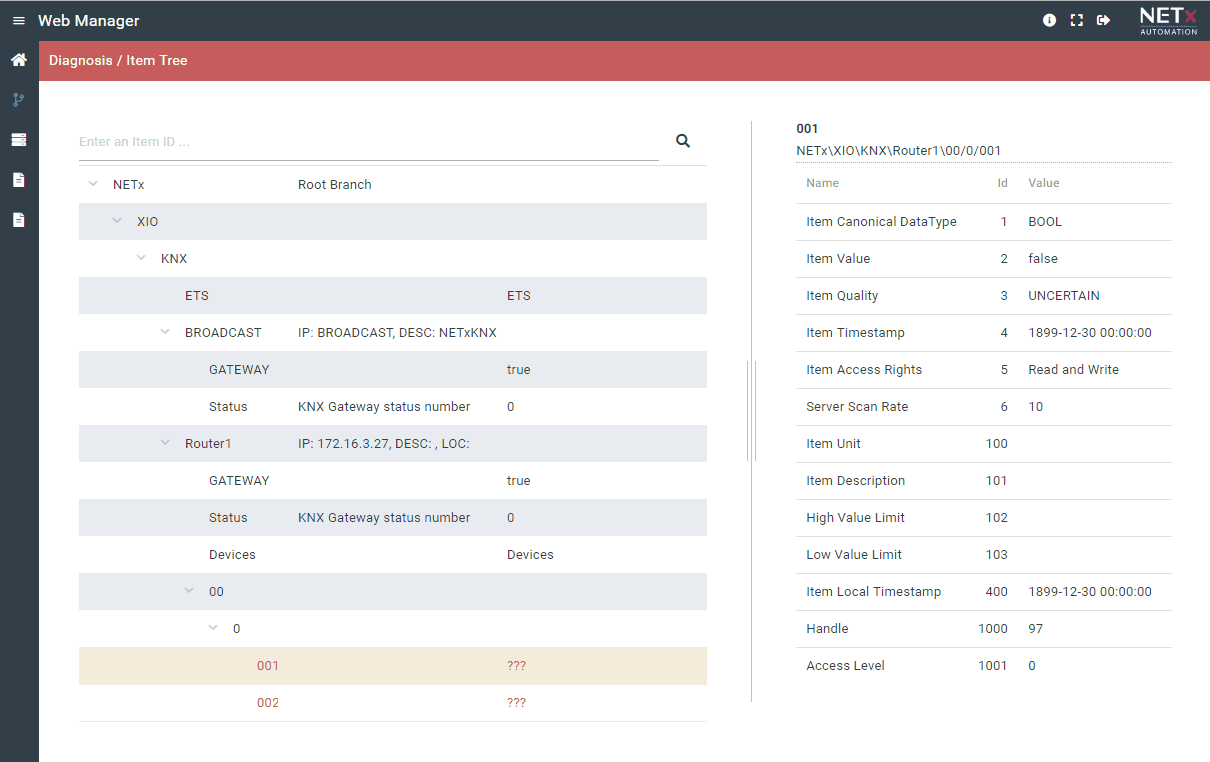Go to the Home sidebar icon

[18, 60]
